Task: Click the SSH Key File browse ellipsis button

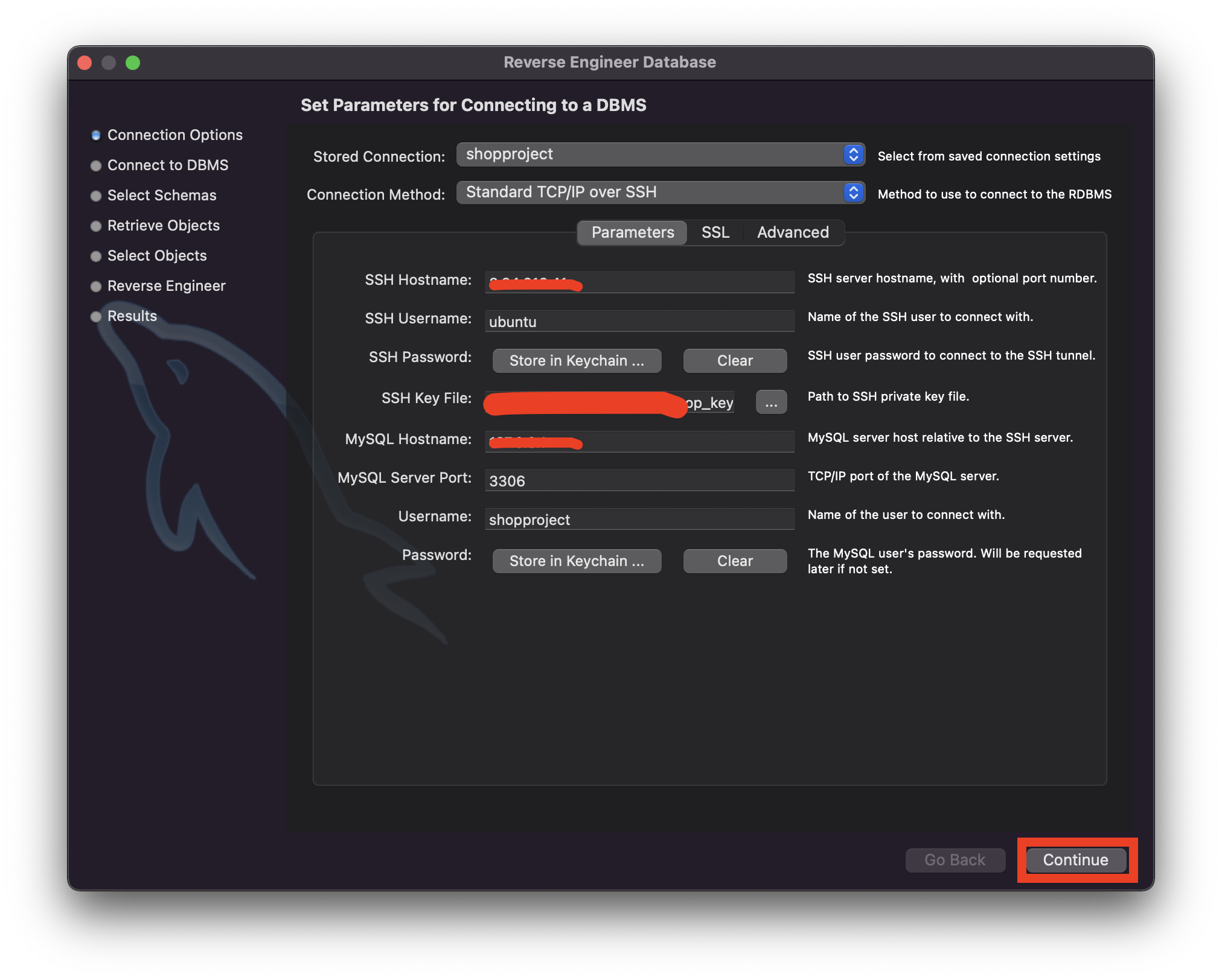Action: 771,402
